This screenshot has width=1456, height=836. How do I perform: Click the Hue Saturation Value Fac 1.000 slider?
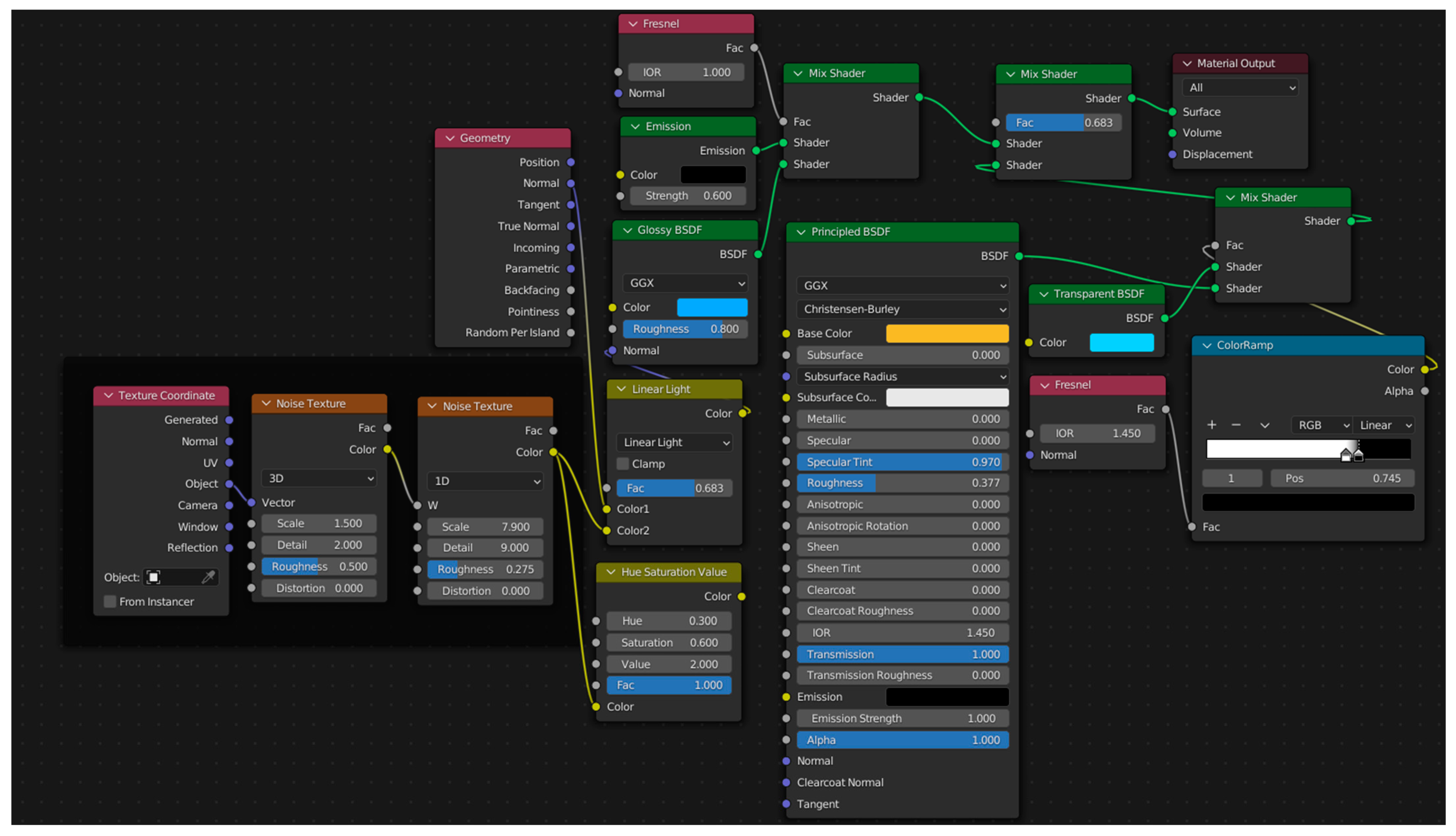[669, 686]
